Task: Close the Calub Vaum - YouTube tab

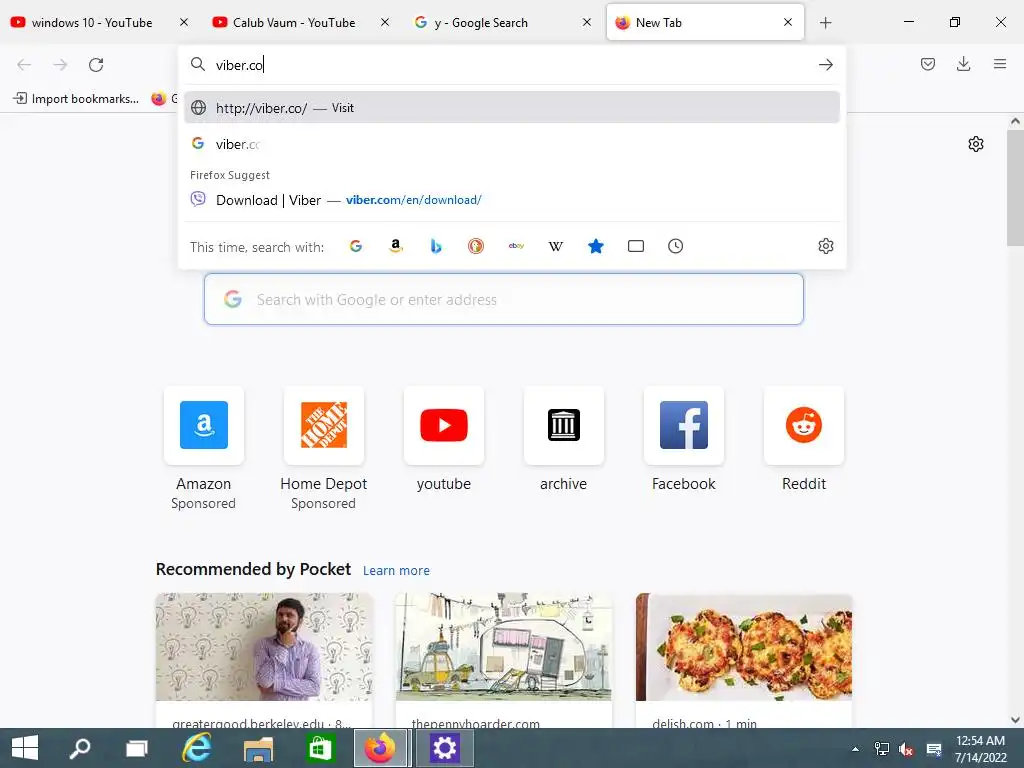Action: (x=385, y=23)
